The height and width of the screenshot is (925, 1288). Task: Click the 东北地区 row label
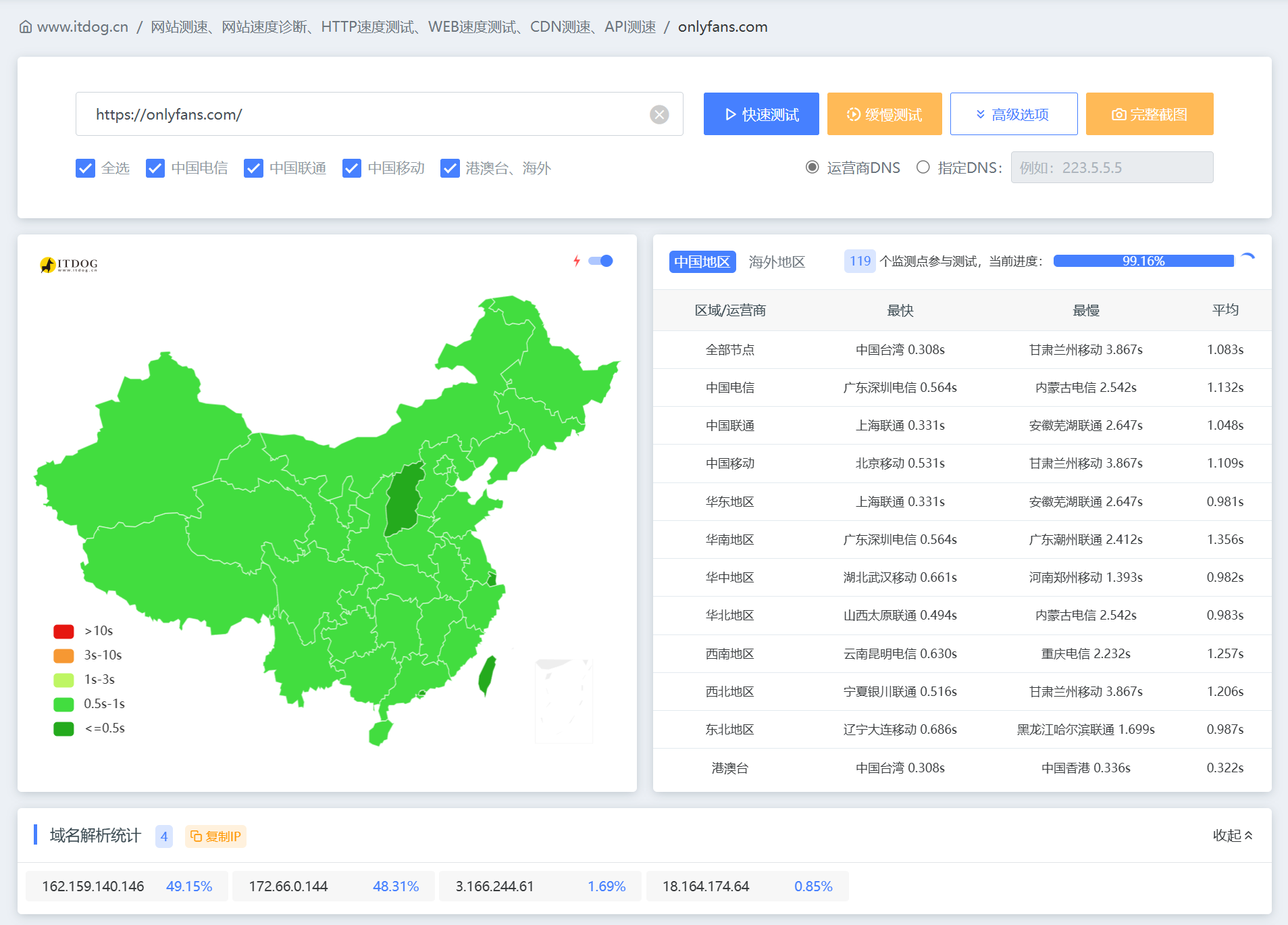coord(730,730)
